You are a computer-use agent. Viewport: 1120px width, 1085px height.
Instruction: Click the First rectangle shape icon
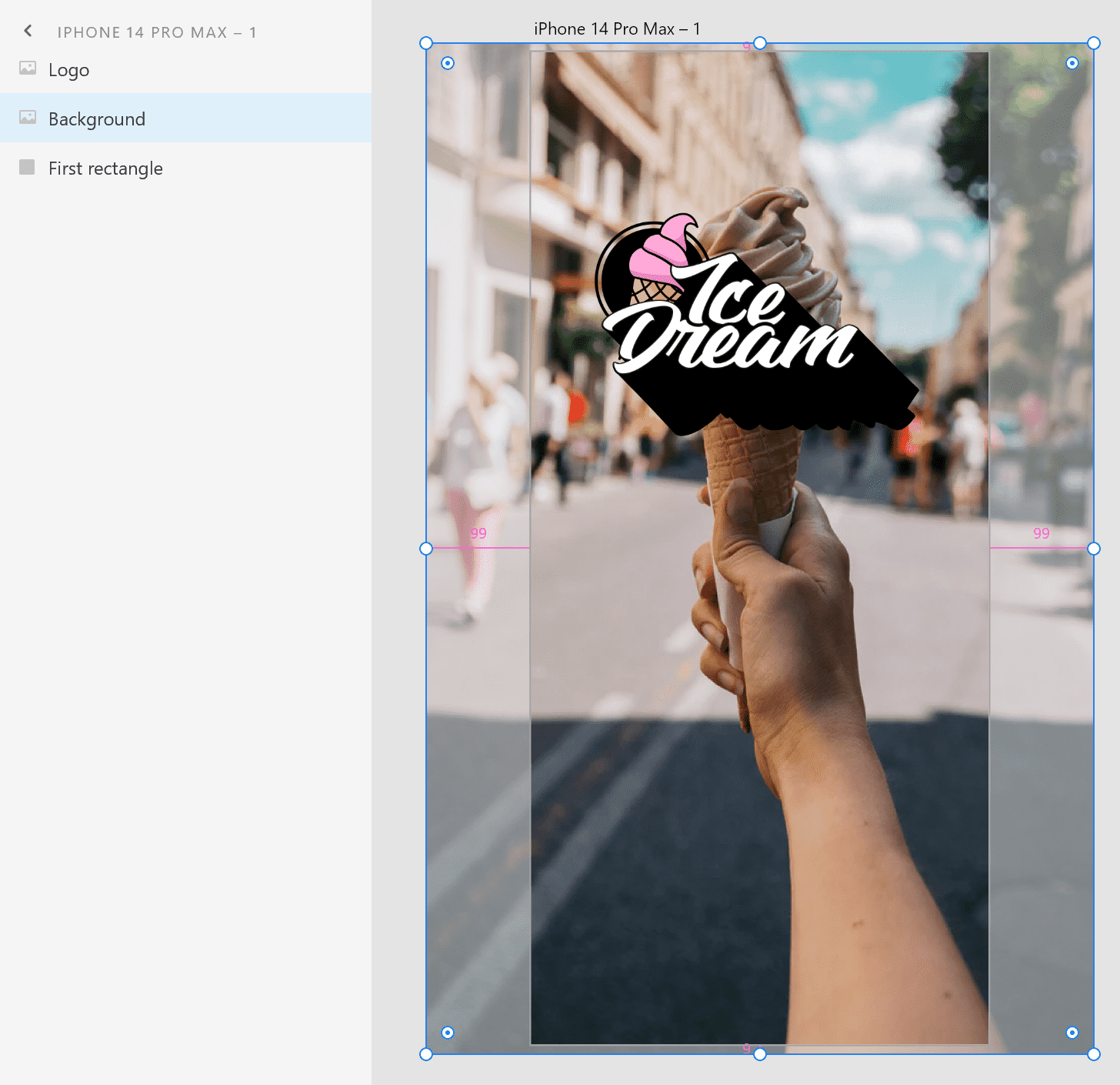tap(27, 167)
